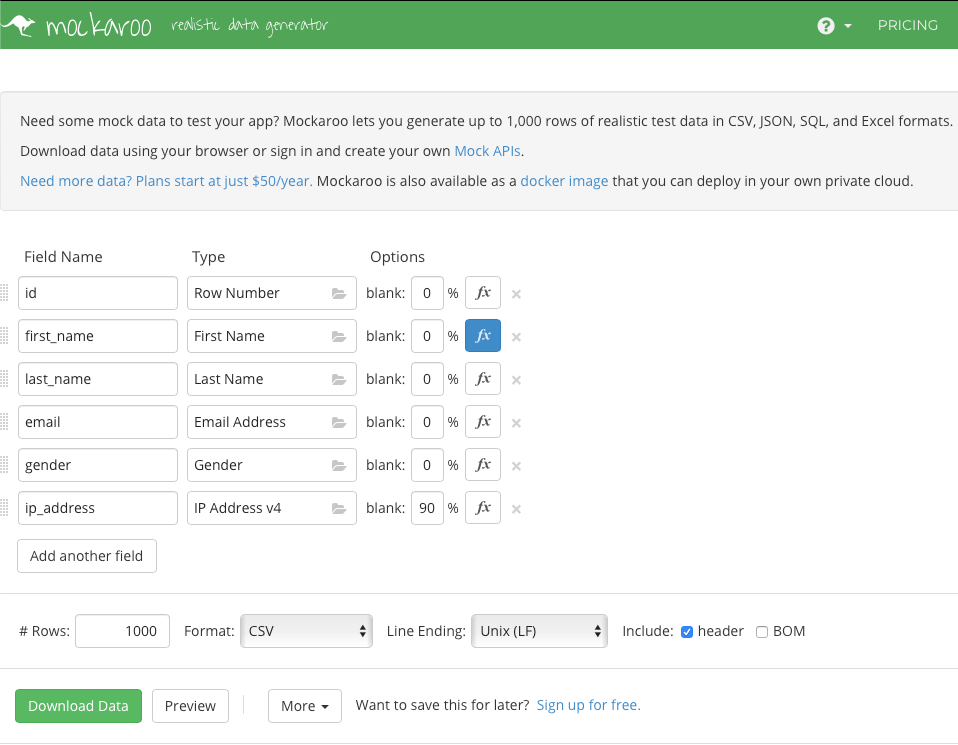Choose type for ip_address (IP Address v4)
Viewport: 958px width, 745px height.
tap(272, 508)
